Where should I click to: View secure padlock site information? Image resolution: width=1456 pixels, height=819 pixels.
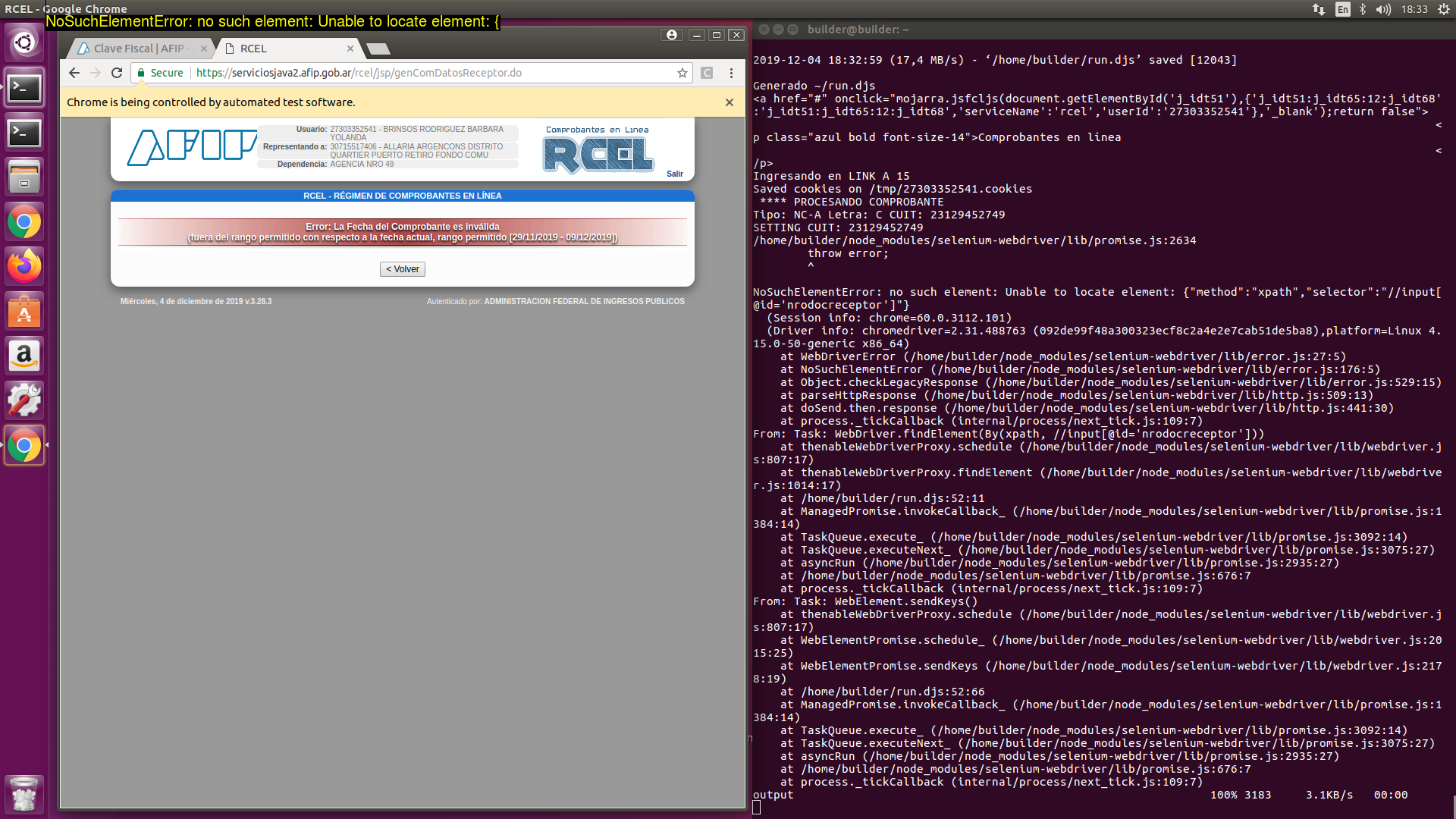[x=141, y=73]
